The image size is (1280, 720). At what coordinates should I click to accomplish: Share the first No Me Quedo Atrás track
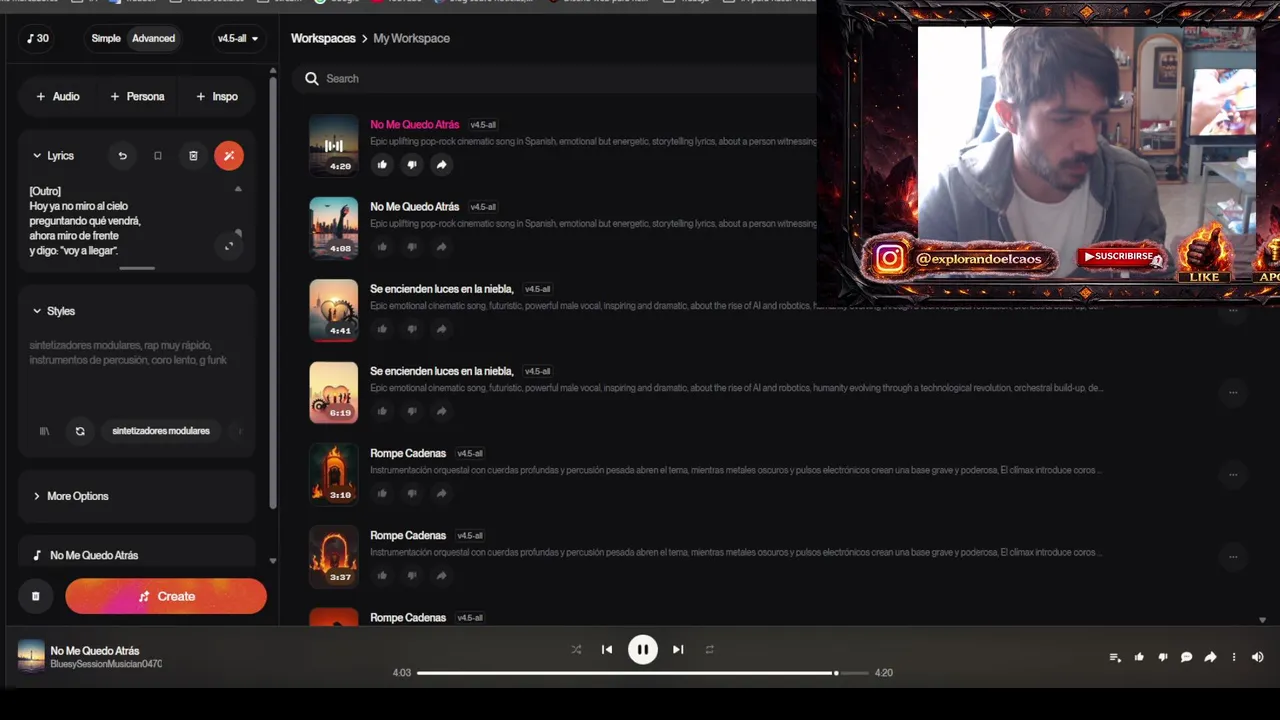pos(442,165)
